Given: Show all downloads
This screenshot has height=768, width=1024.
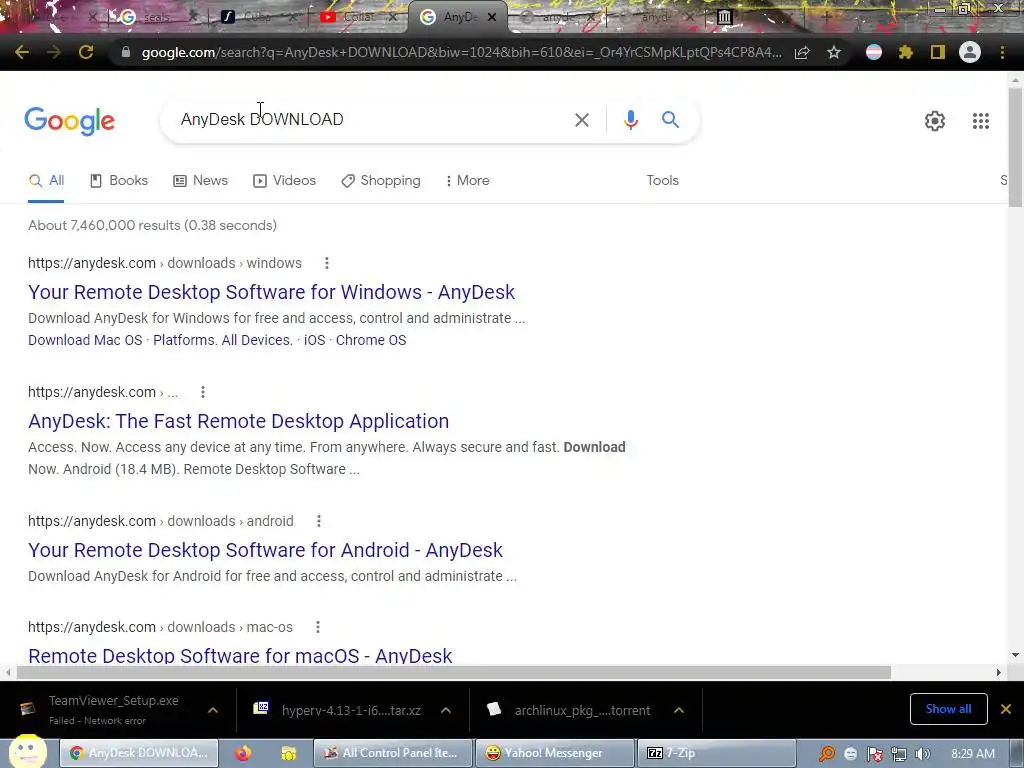Looking at the screenshot, I should point(948,709).
